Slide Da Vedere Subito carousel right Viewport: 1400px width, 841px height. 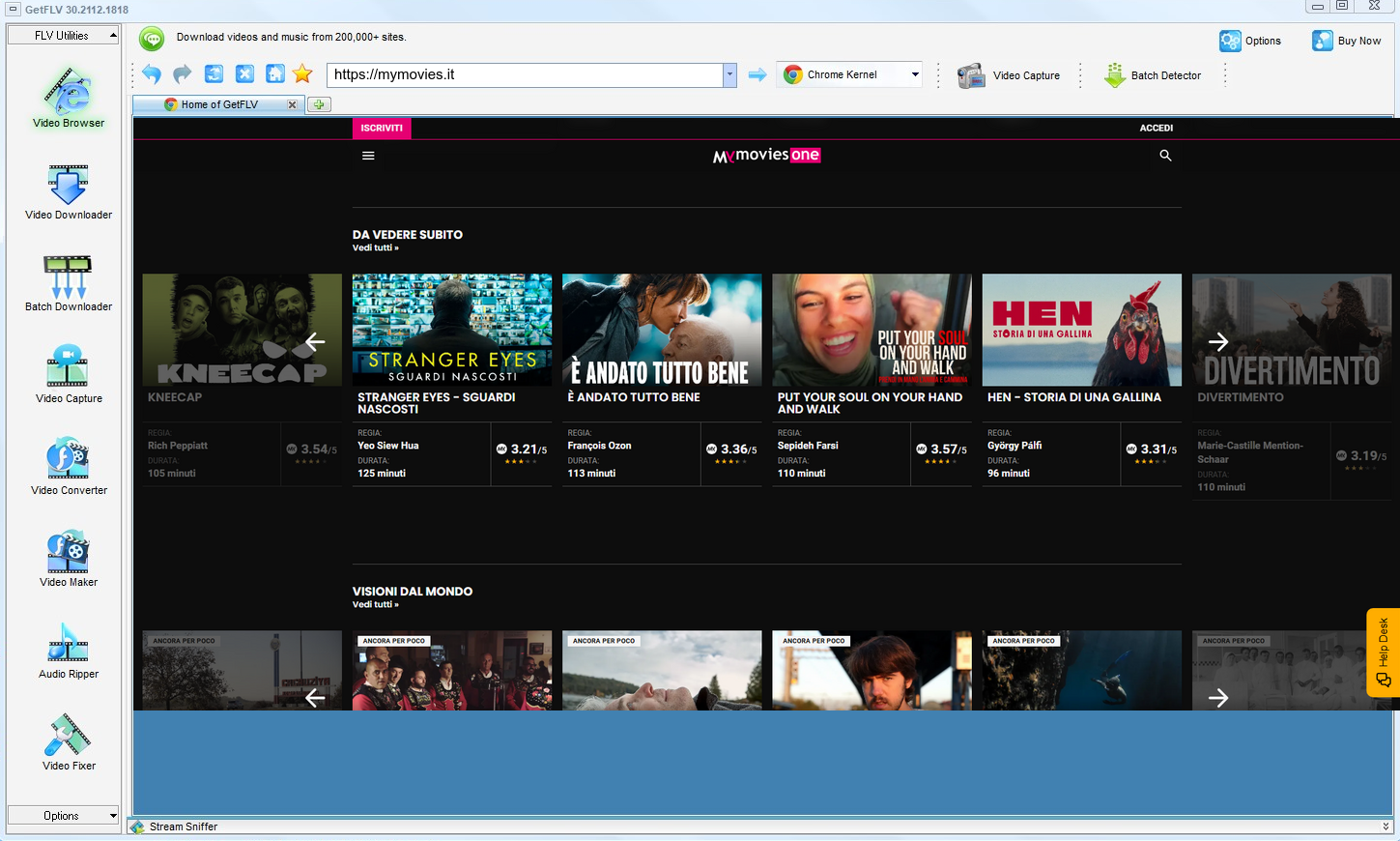click(1218, 341)
